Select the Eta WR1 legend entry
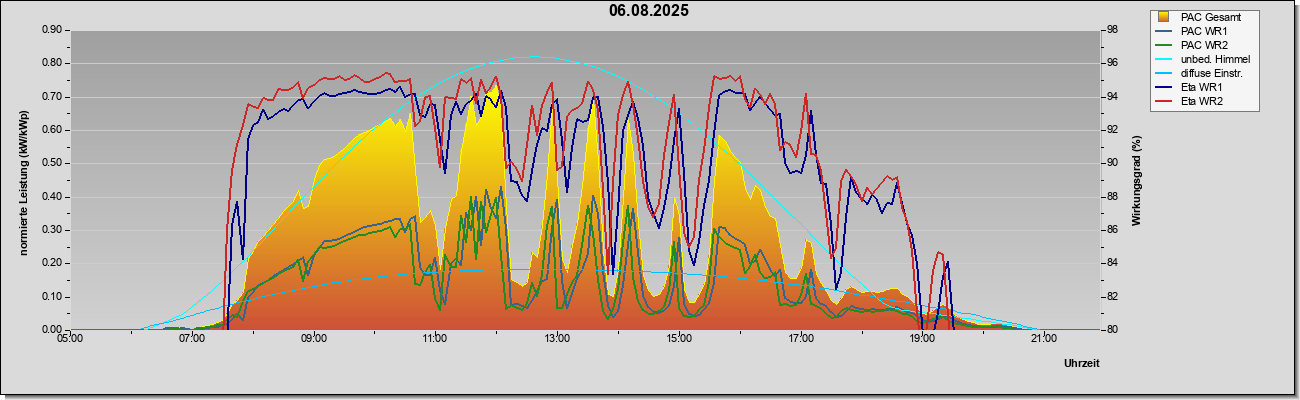 [x=1202, y=87]
